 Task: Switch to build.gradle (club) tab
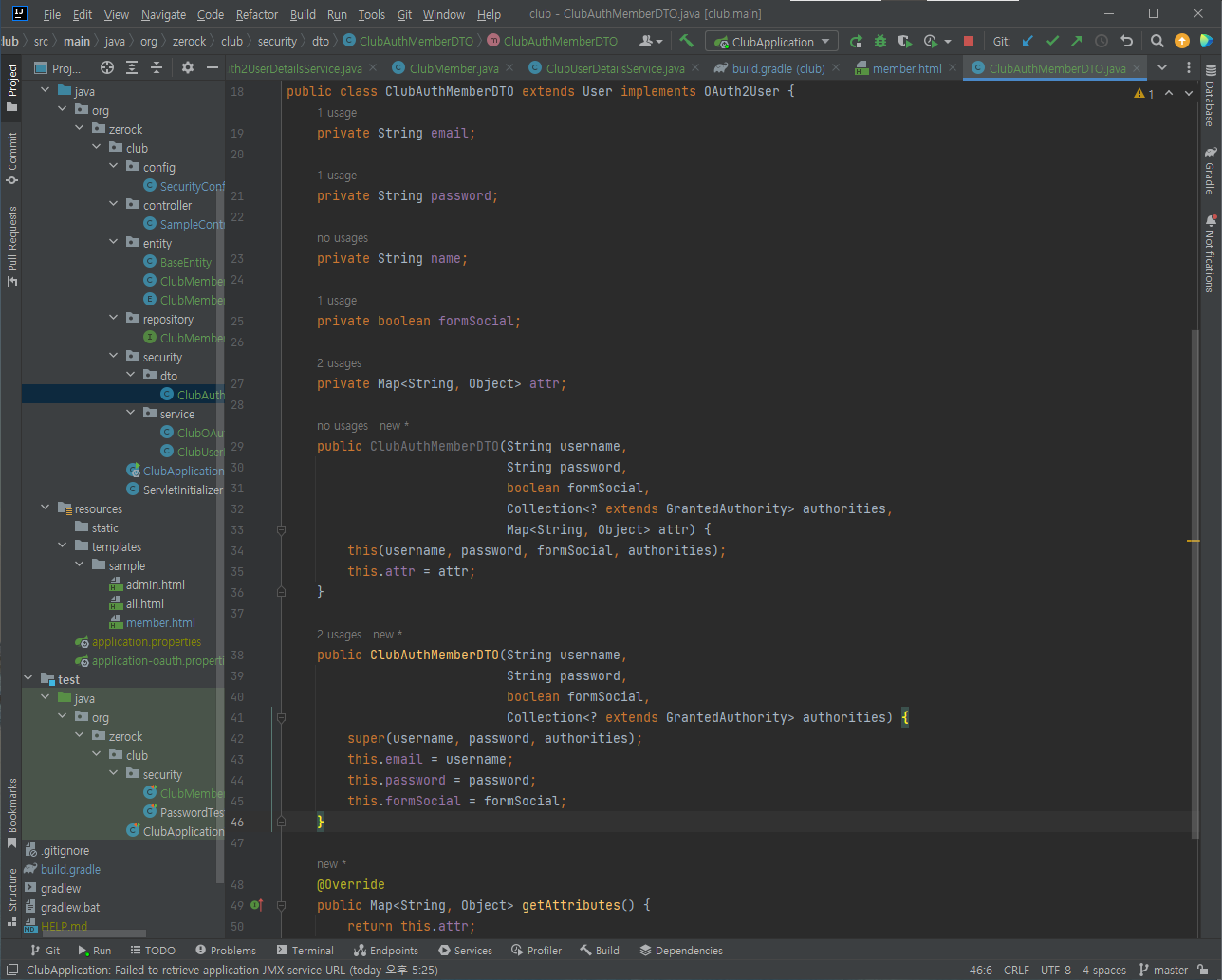(x=778, y=68)
